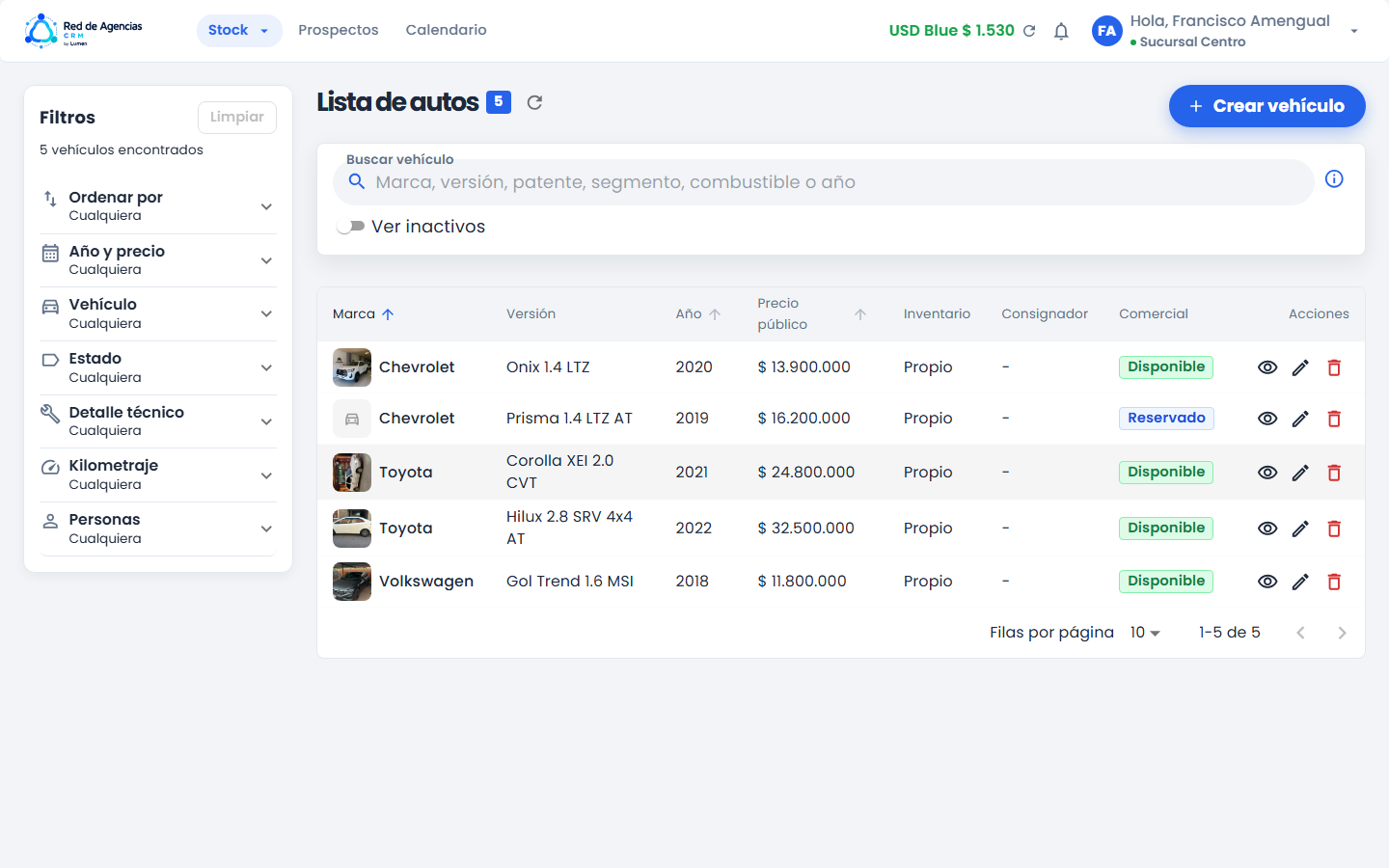Viewport: 1389px width, 868px height.
Task: Open the Toyota Hilux thumbnail
Action: (x=352, y=529)
